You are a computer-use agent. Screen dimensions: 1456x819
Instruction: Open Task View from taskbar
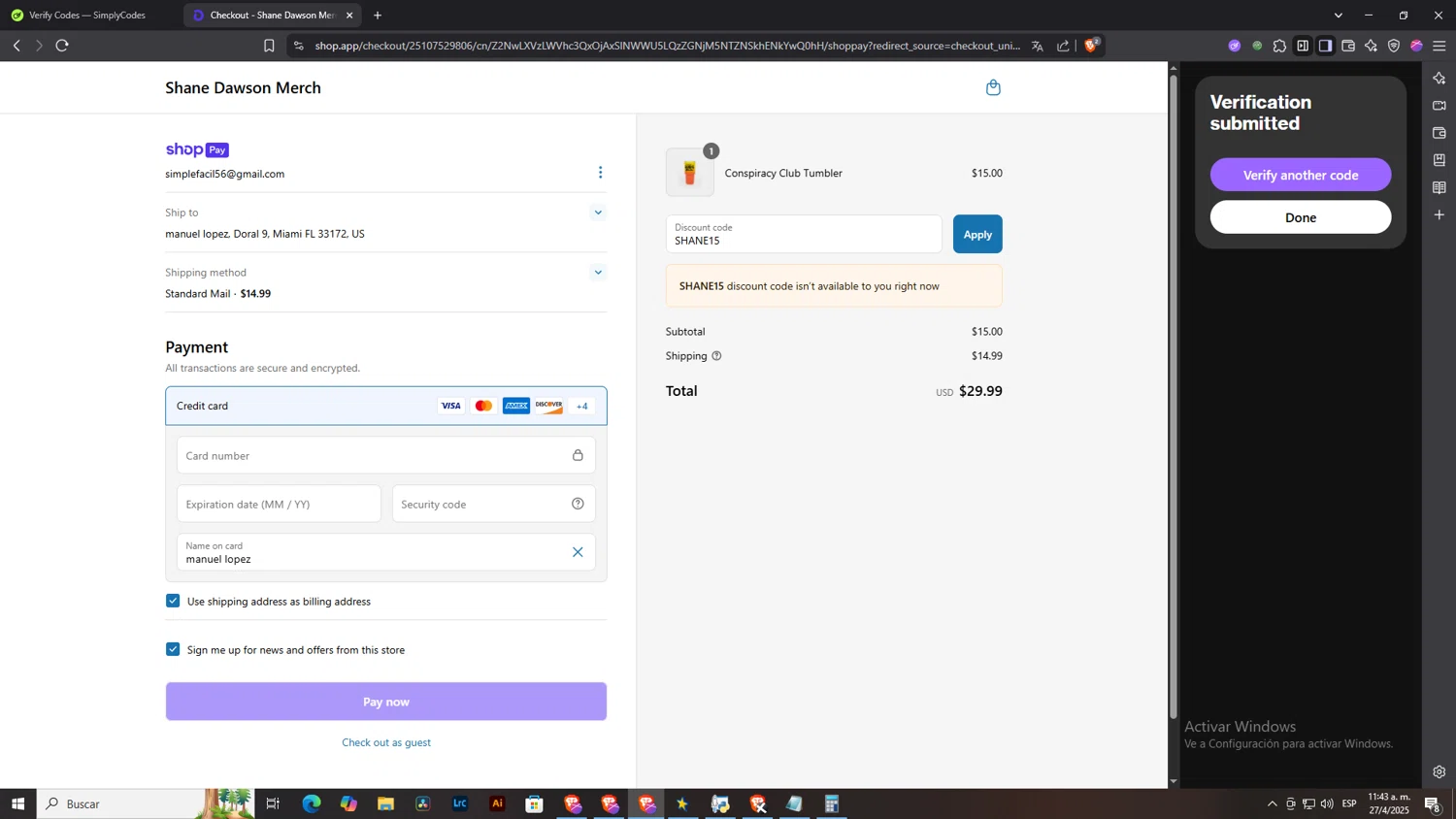tap(273, 803)
